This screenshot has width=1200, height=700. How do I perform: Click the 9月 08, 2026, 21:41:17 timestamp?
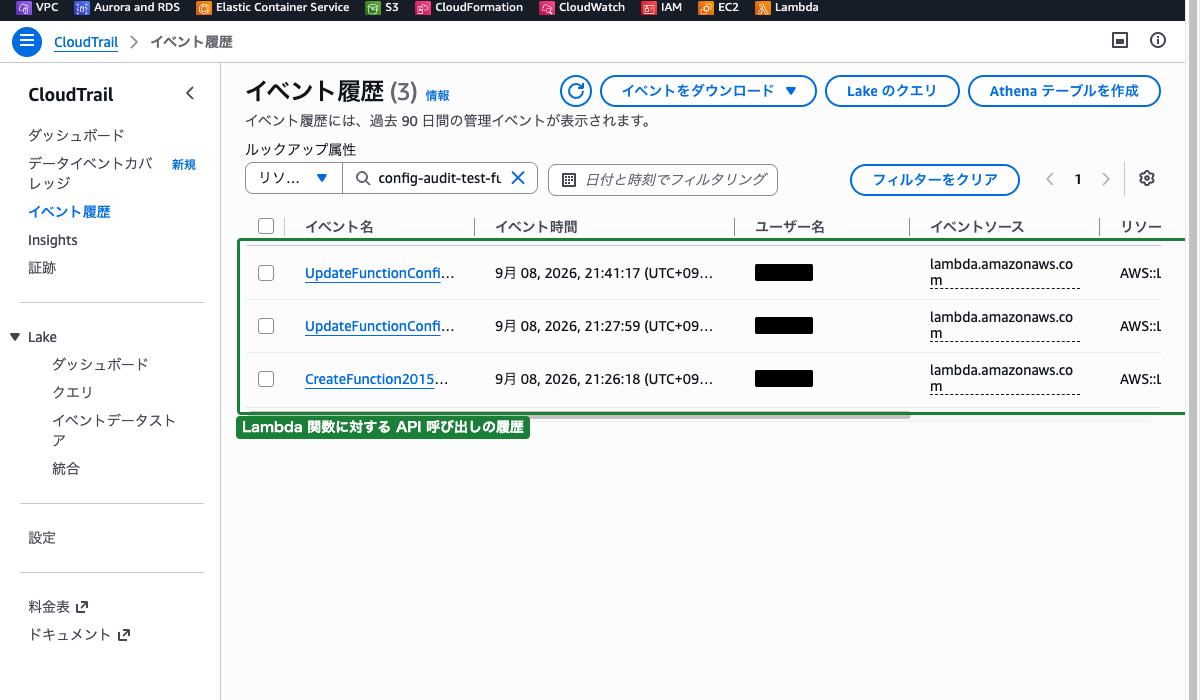604,273
